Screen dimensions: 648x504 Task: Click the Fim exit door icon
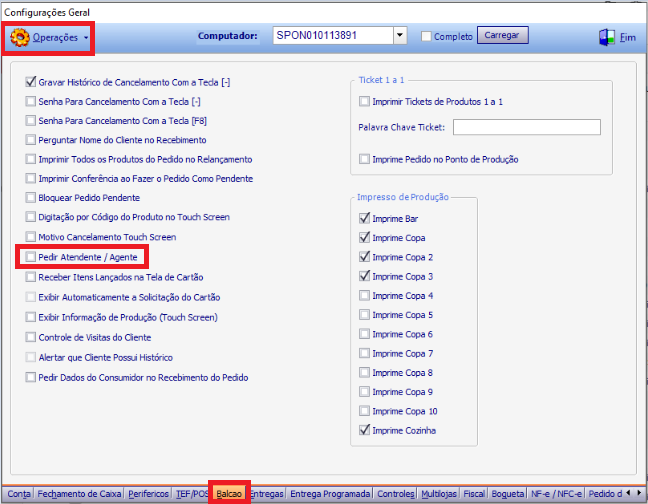tap(607, 37)
